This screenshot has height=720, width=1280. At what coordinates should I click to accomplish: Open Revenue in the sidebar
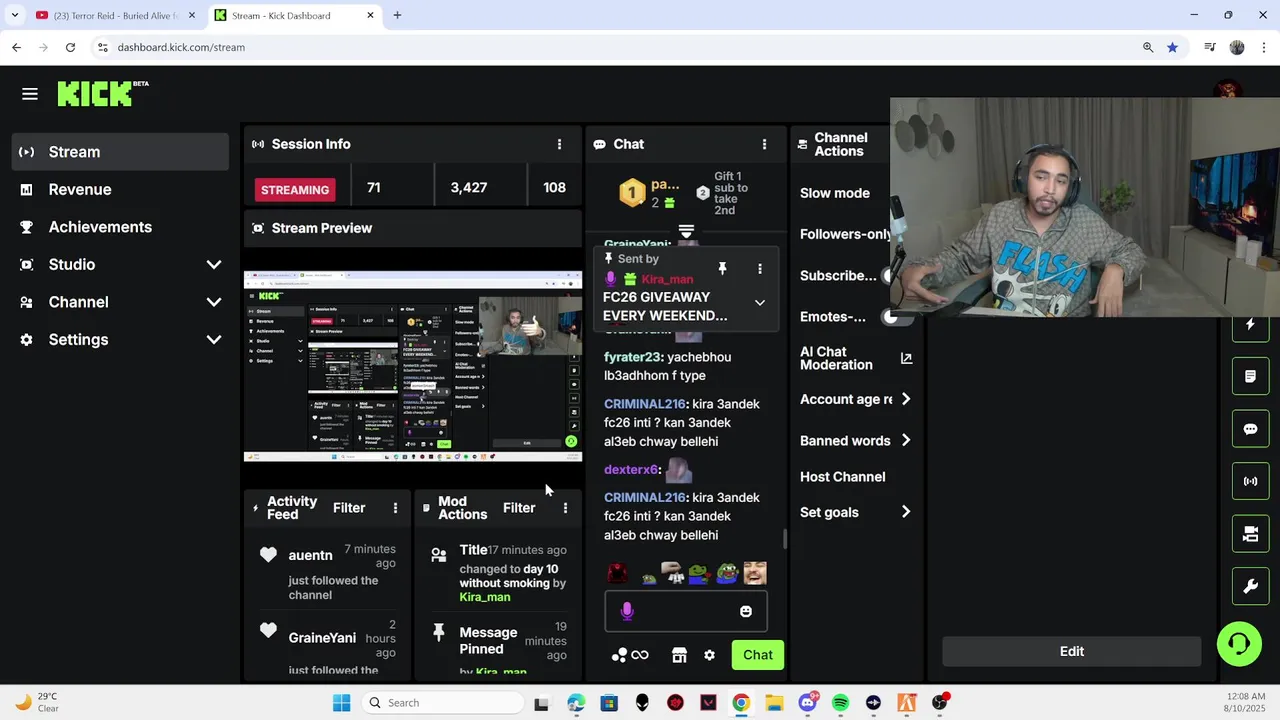tap(120, 189)
